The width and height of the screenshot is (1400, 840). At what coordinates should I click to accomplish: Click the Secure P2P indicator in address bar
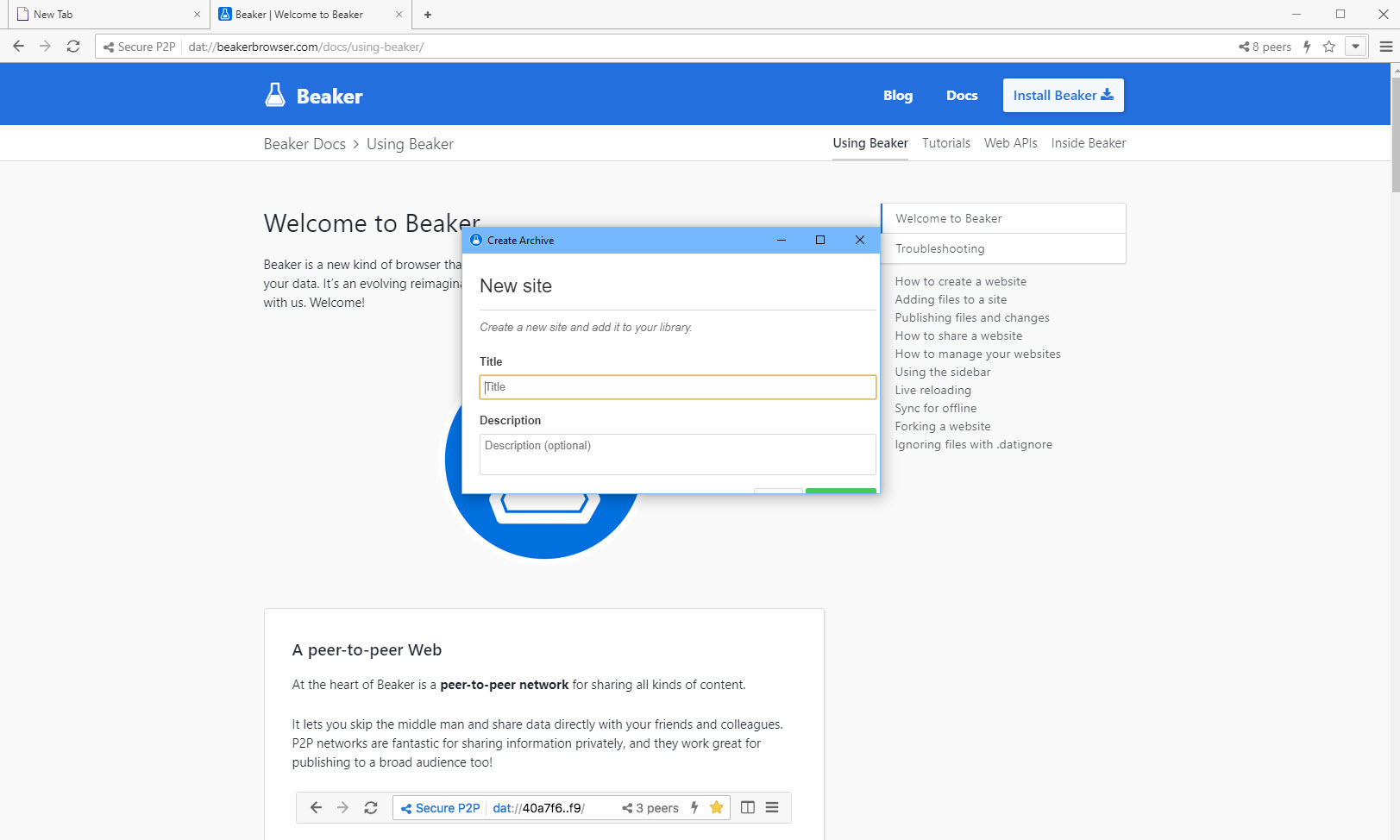(x=139, y=47)
